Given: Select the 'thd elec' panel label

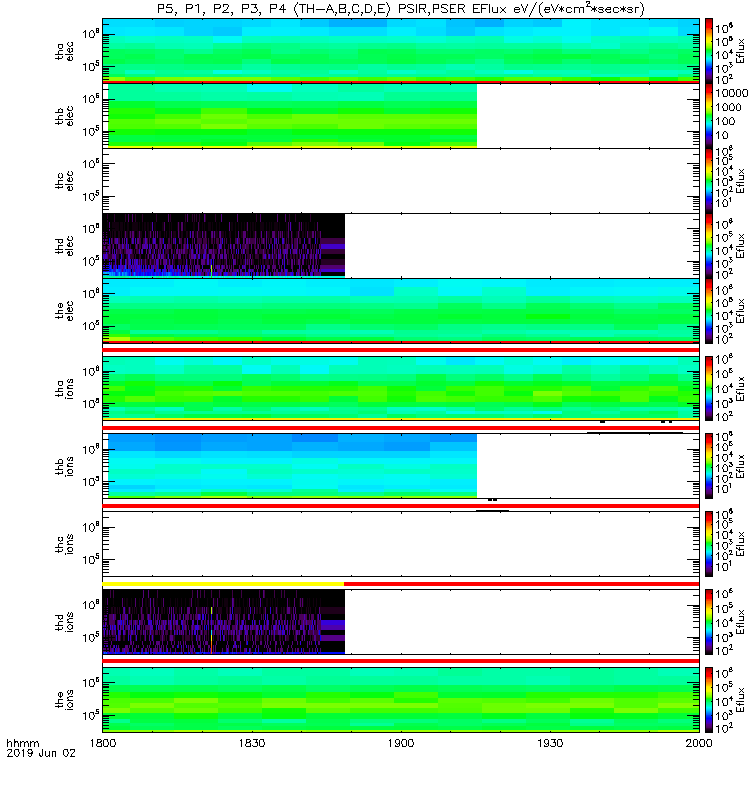Looking at the screenshot, I should click(65, 245).
